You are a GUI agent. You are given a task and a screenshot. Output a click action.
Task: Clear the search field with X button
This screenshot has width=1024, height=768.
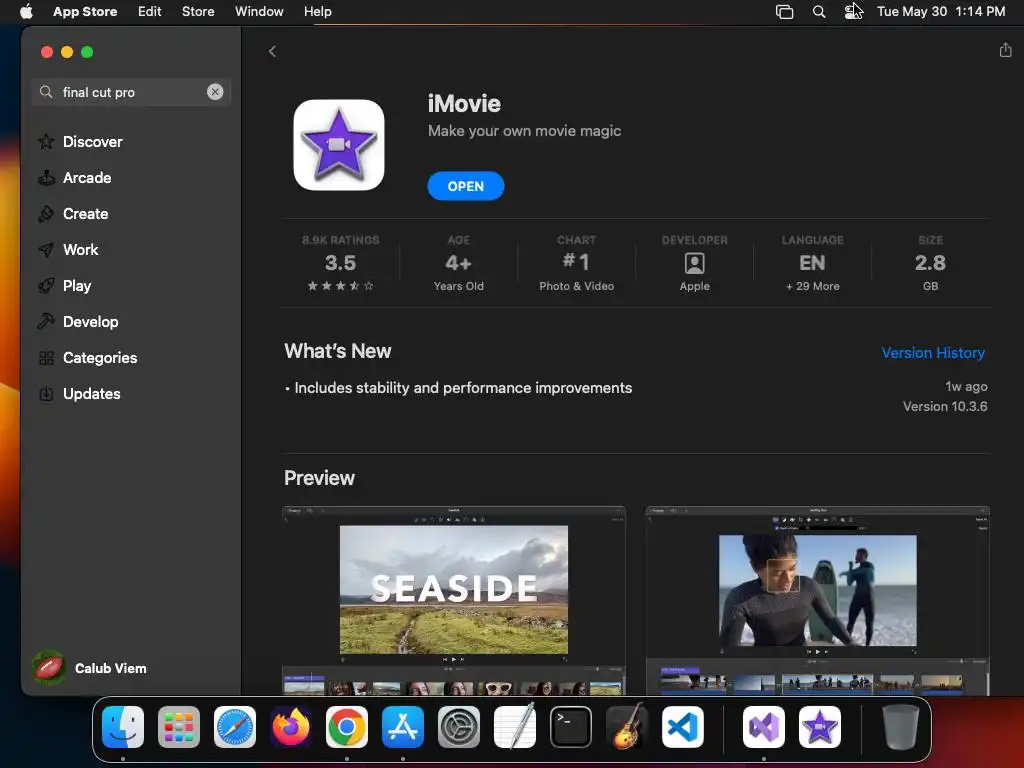pyautogui.click(x=215, y=92)
